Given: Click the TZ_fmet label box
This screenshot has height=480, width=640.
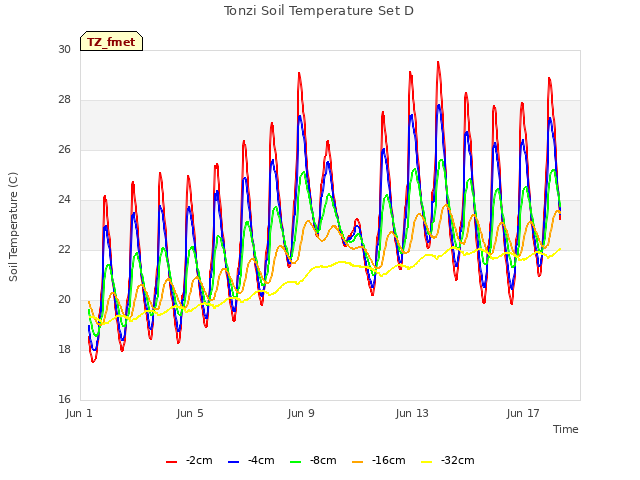Looking at the screenshot, I should coord(111,41).
